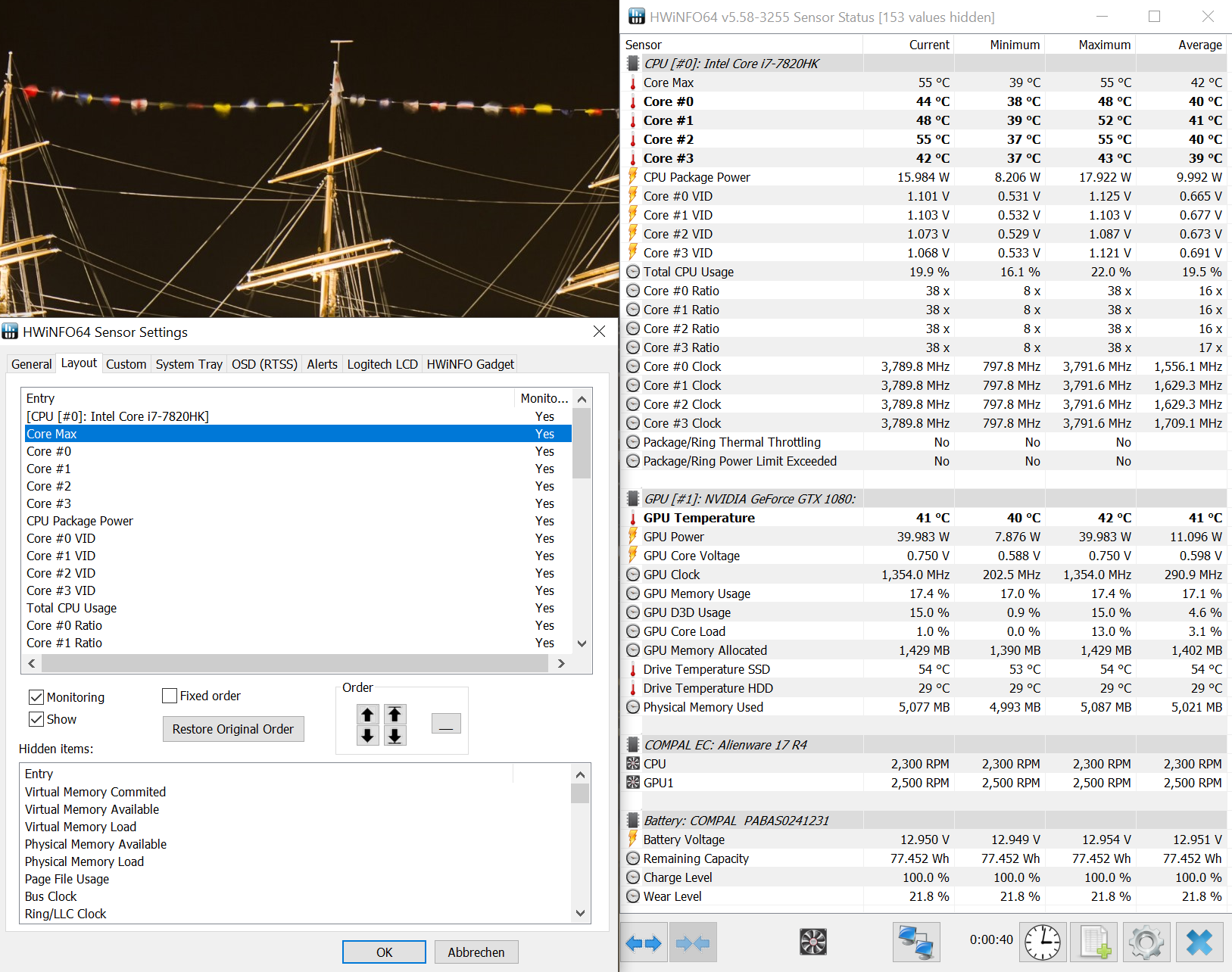Click the Restore Original Order button

233,729
